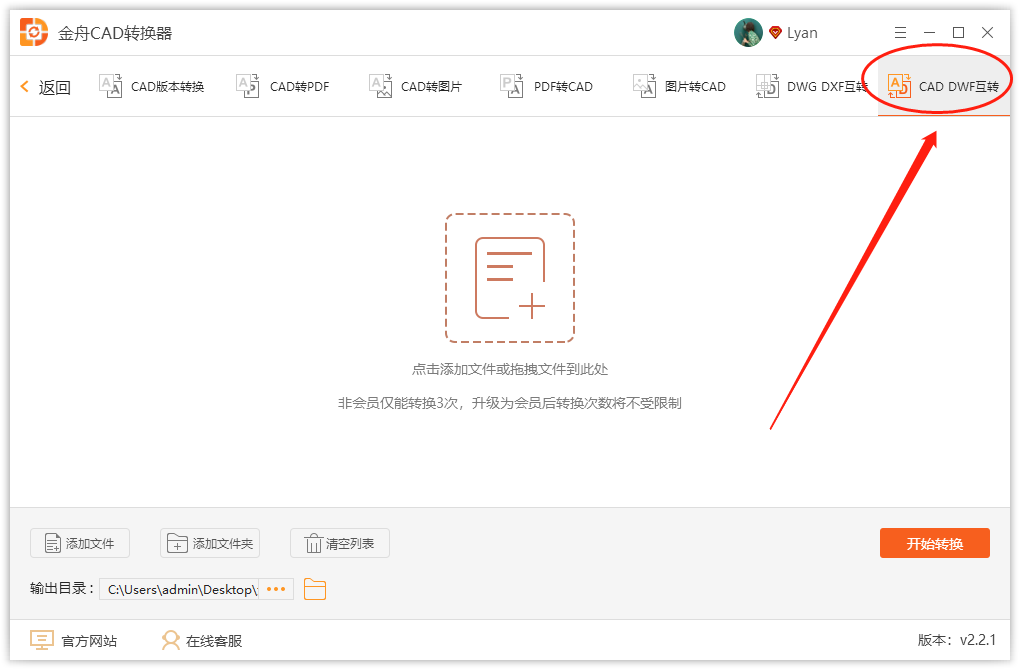1020x670 pixels.
Task: Open the Lyan user avatar
Action: 748,33
